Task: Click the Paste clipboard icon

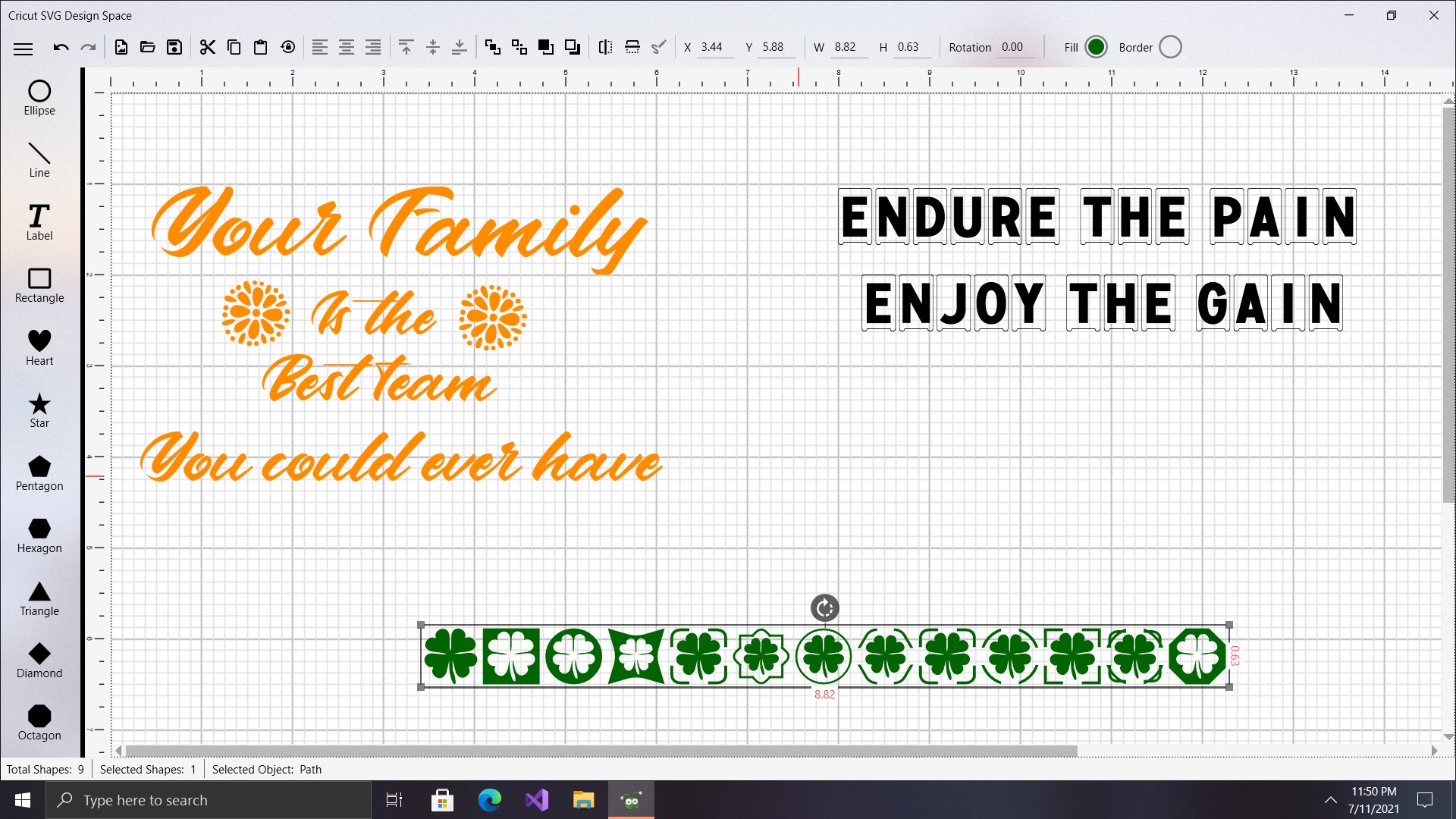Action: [260, 47]
